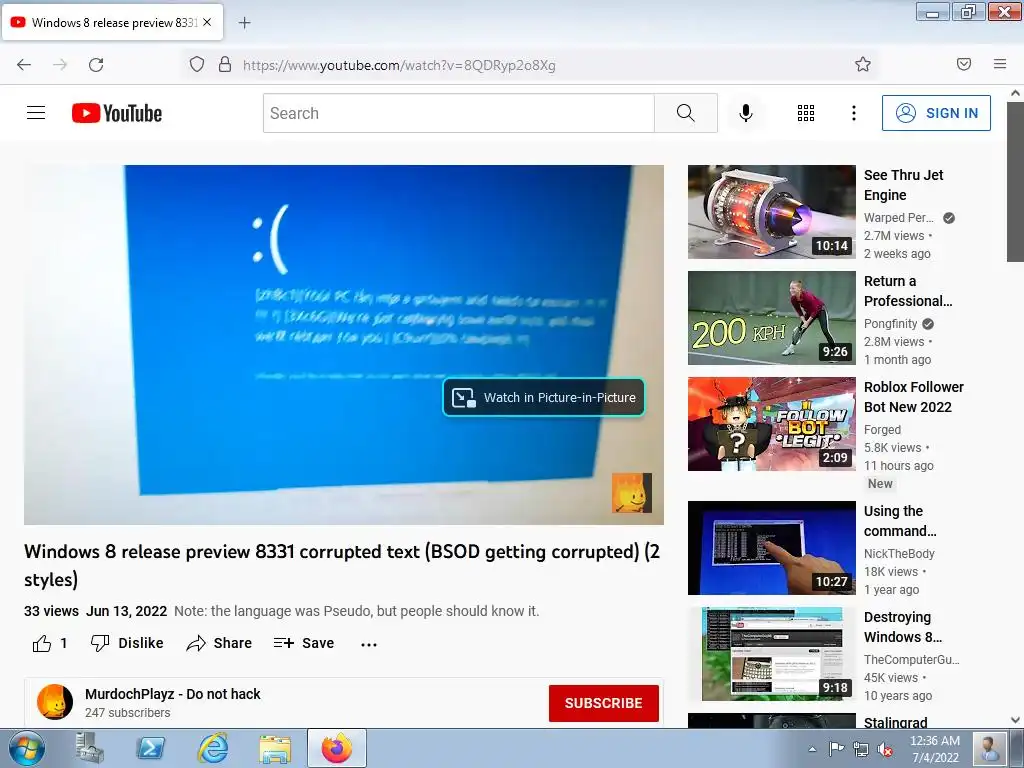Open Action Center flag icon
This screenshot has height=768, width=1024.
coord(836,749)
